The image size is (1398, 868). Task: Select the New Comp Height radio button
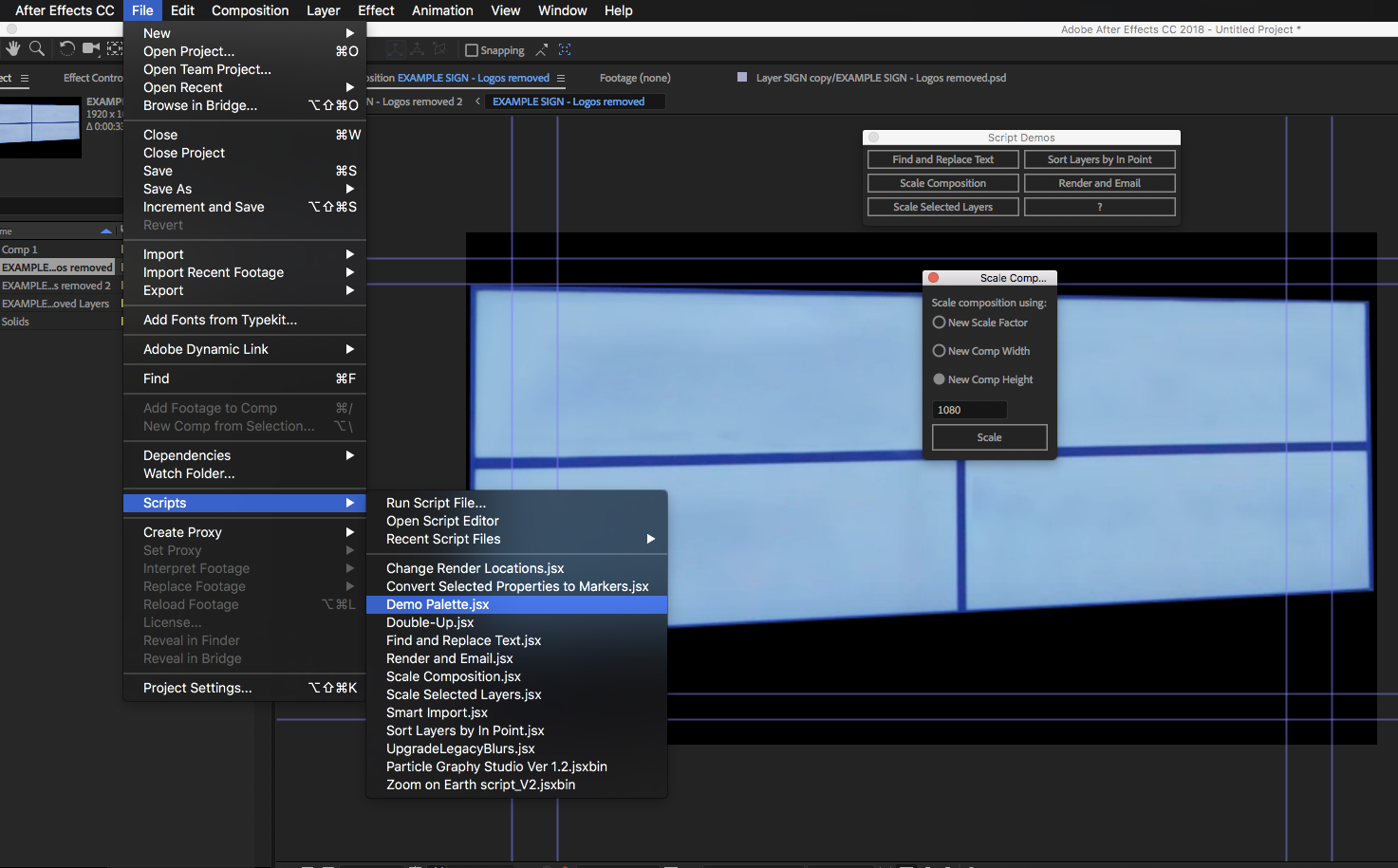939,379
